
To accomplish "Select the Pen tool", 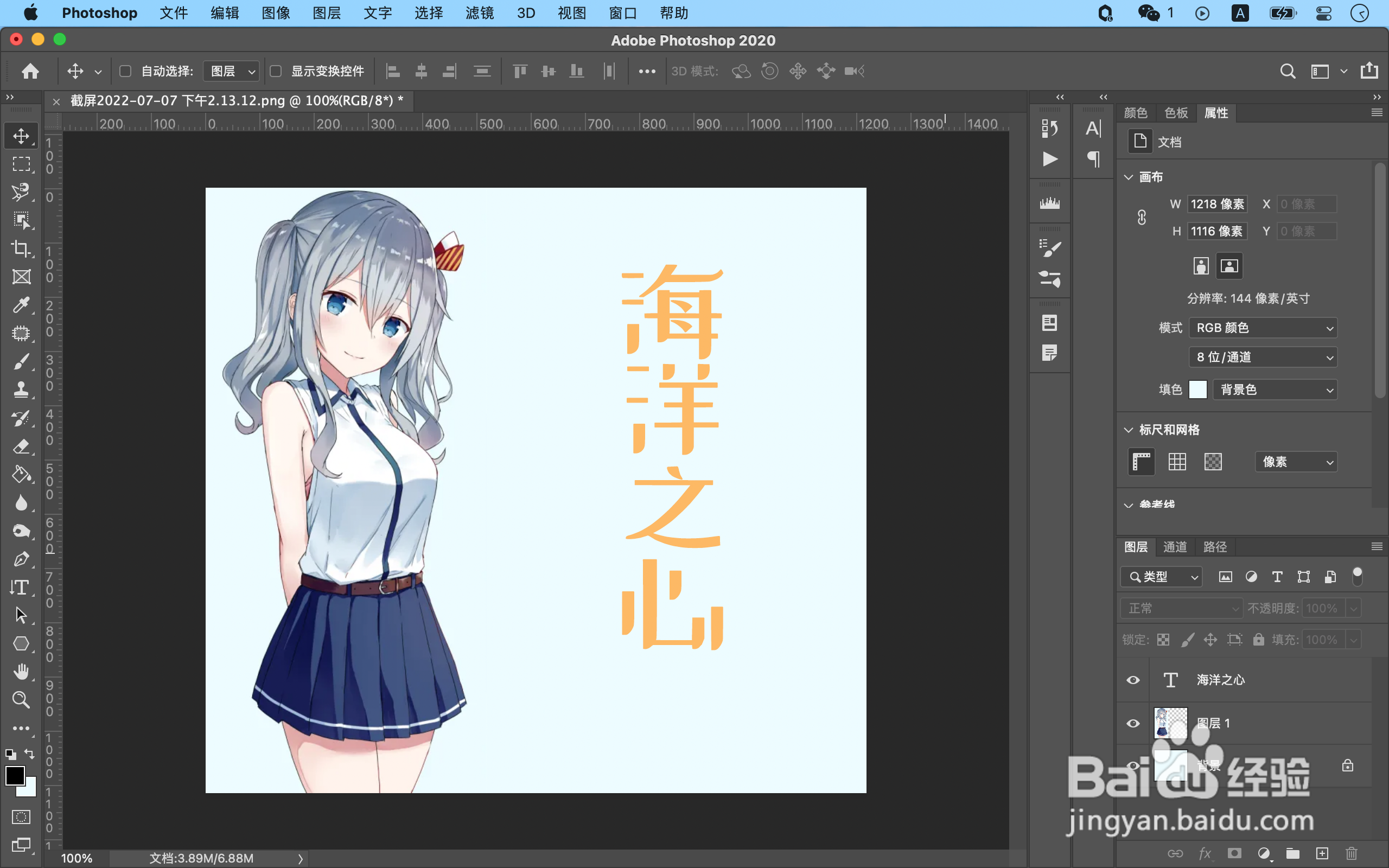I will click(x=21, y=559).
